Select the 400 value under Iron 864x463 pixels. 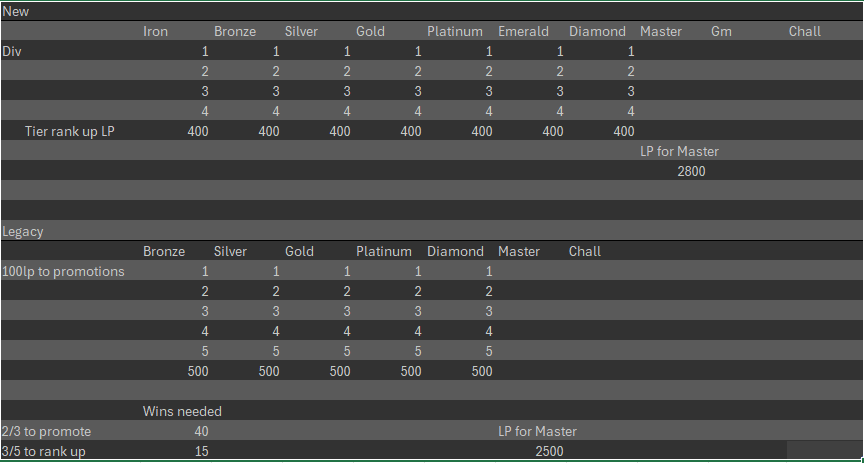[198, 132]
